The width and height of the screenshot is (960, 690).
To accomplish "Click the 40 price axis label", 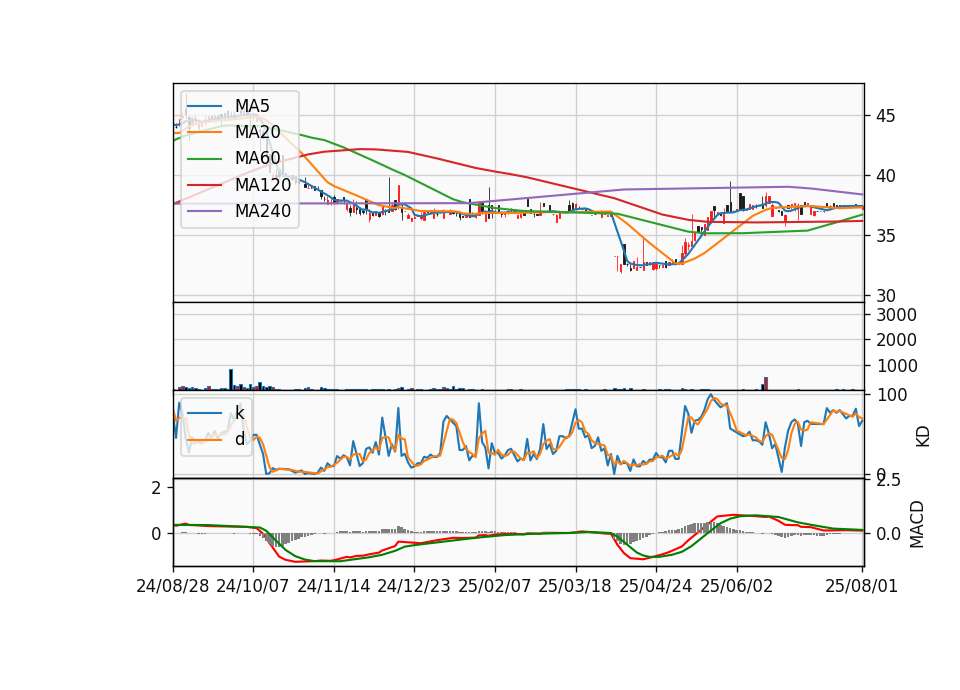I will (885, 176).
